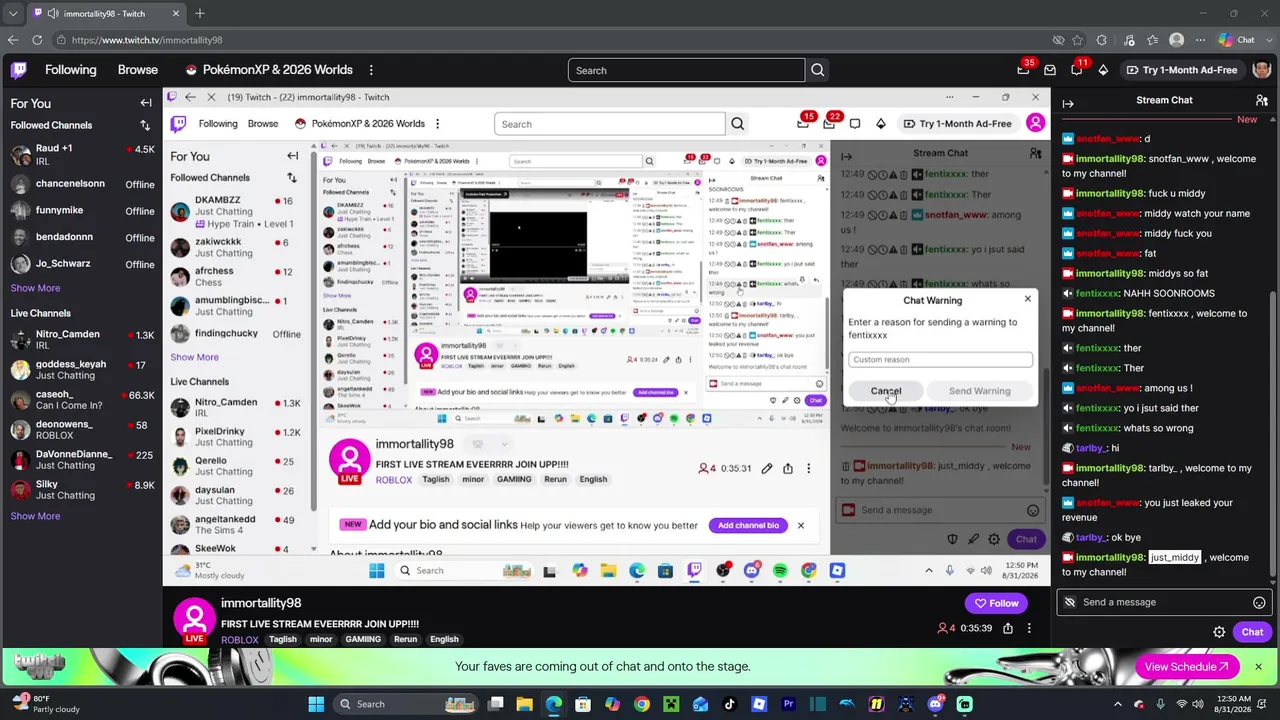1280x720 pixels.
Task: Open the chat community users icon
Action: [1262, 100]
